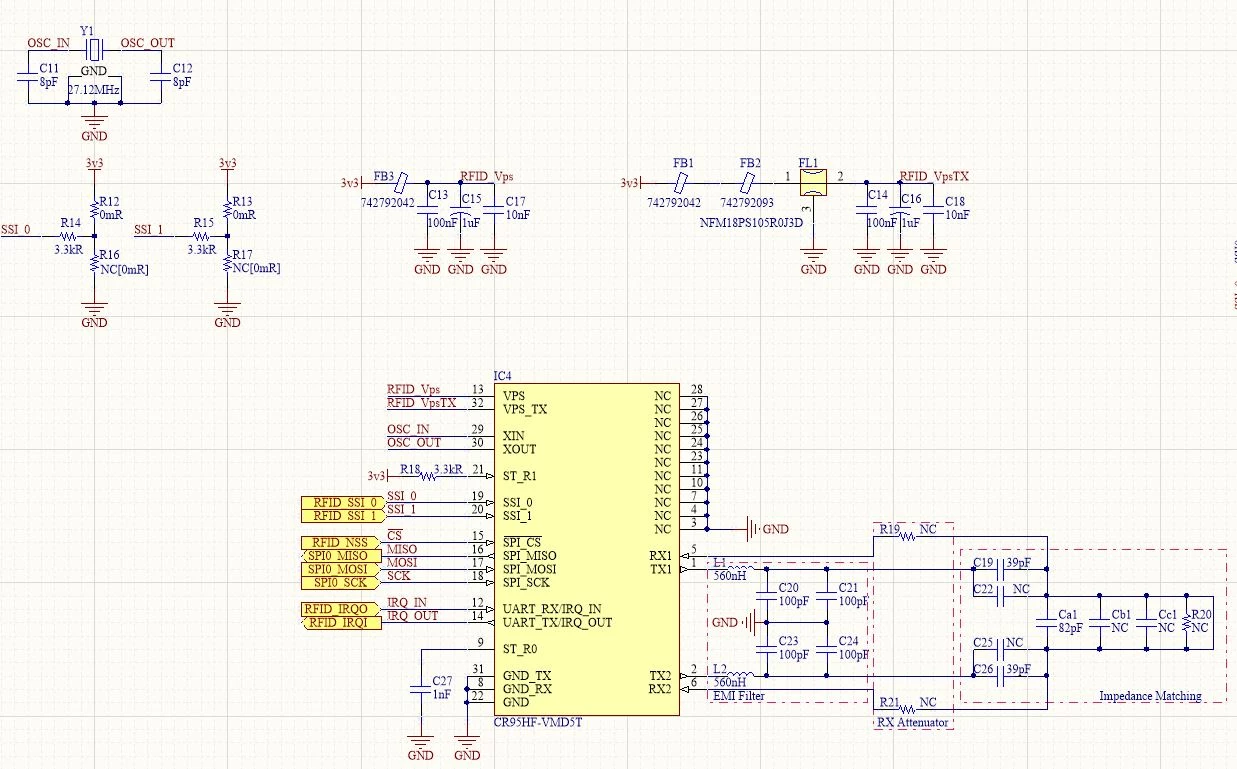Select the FL1 filter component

click(x=814, y=181)
